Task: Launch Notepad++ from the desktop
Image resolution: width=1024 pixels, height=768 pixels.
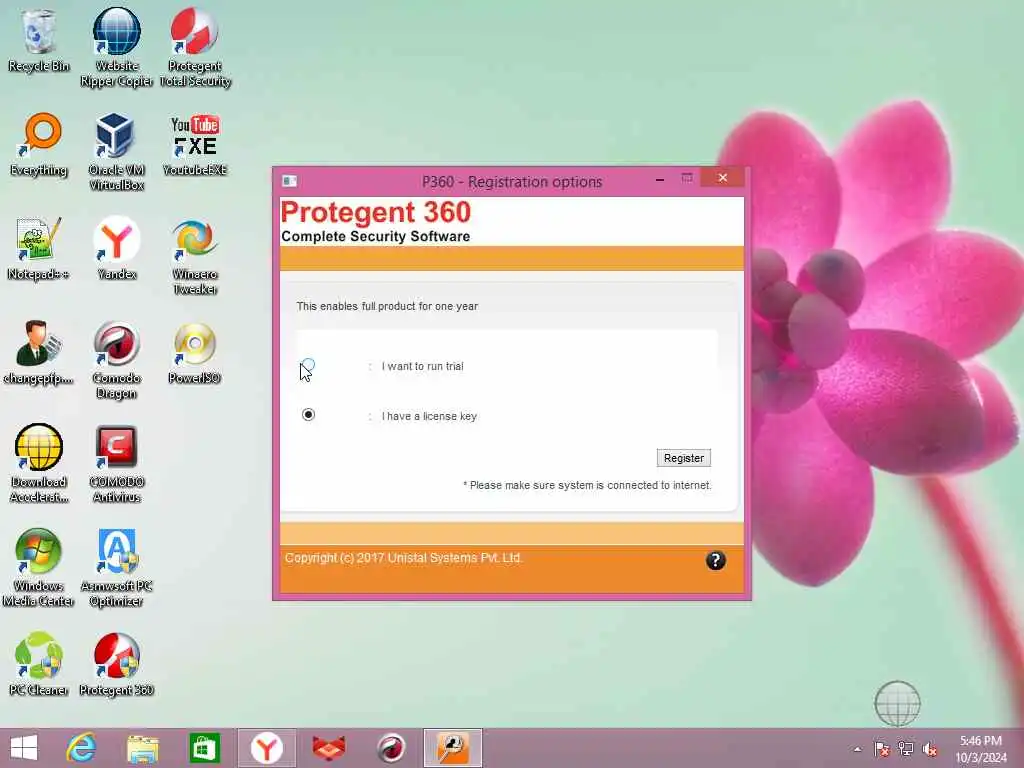Action: tap(39, 249)
